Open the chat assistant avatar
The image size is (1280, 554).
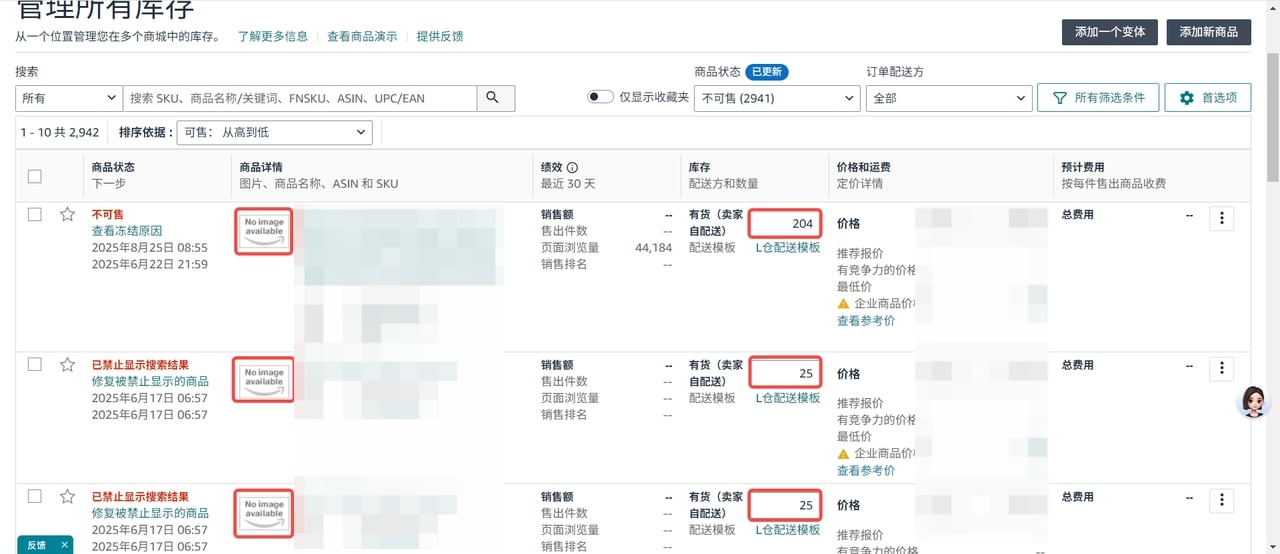(x=1253, y=401)
